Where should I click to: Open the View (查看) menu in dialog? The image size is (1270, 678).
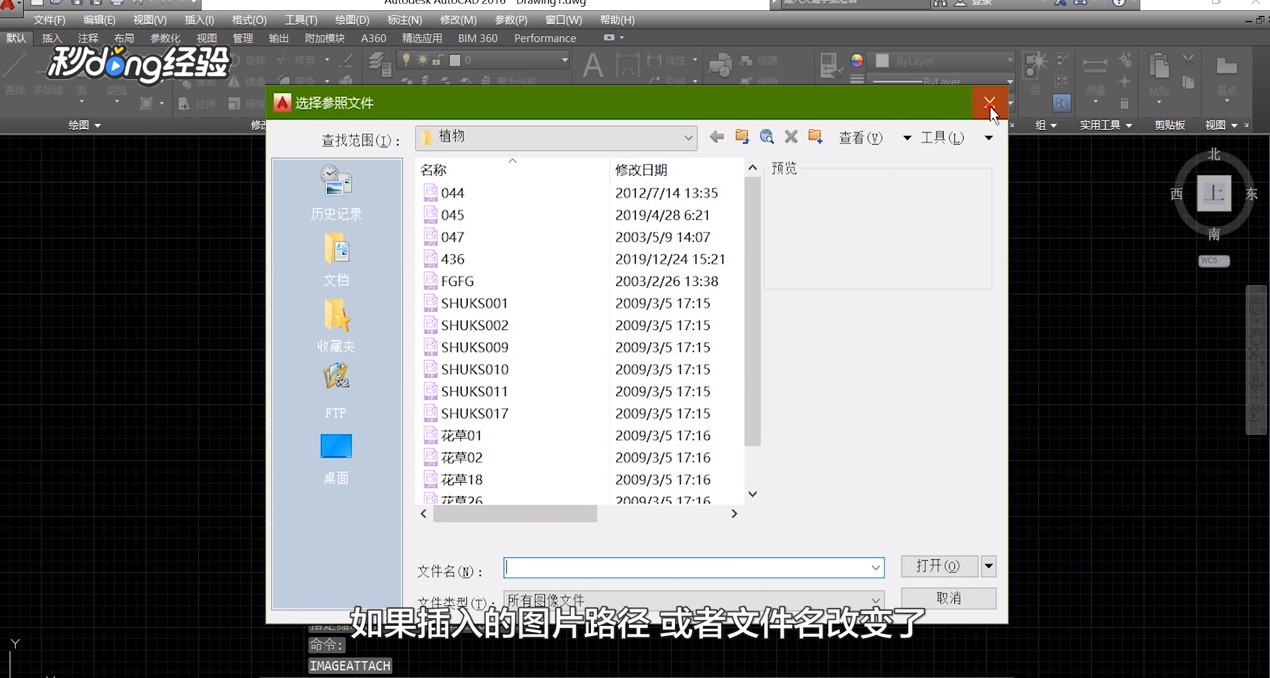pos(860,138)
